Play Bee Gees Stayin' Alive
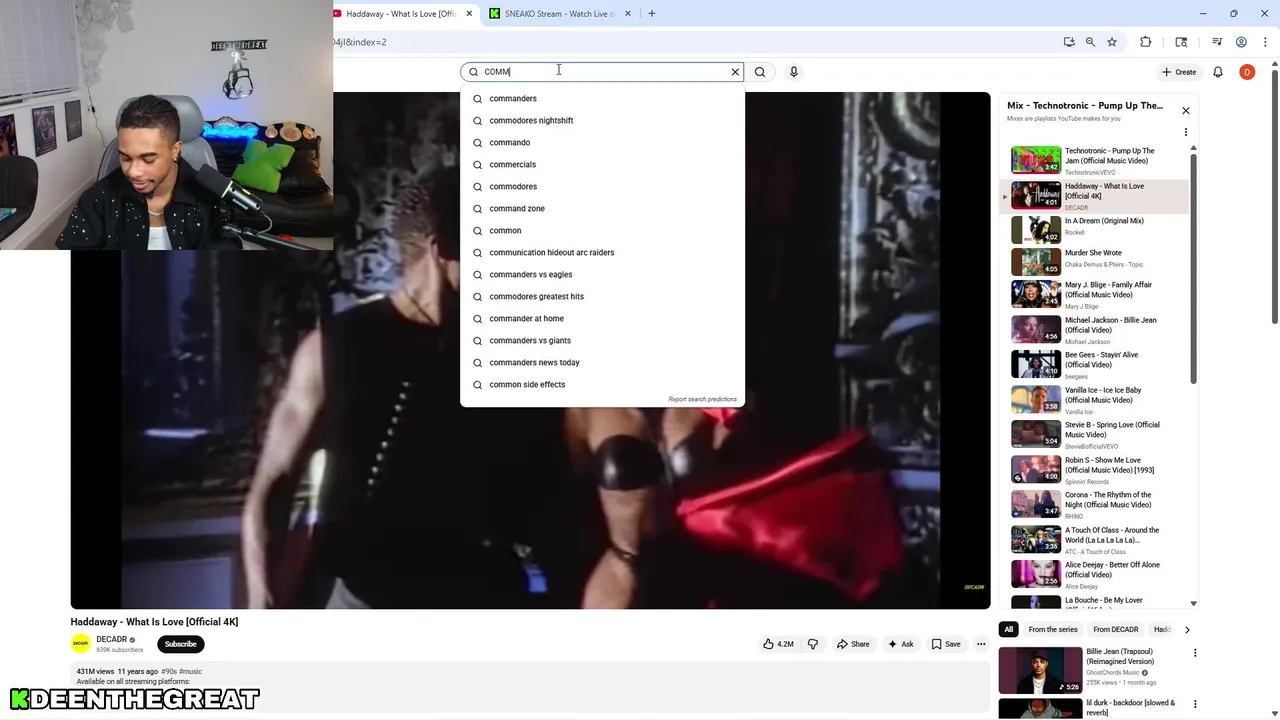Image resolution: width=1280 pixels, height=720 pixels. click(x=1096, y=365)
